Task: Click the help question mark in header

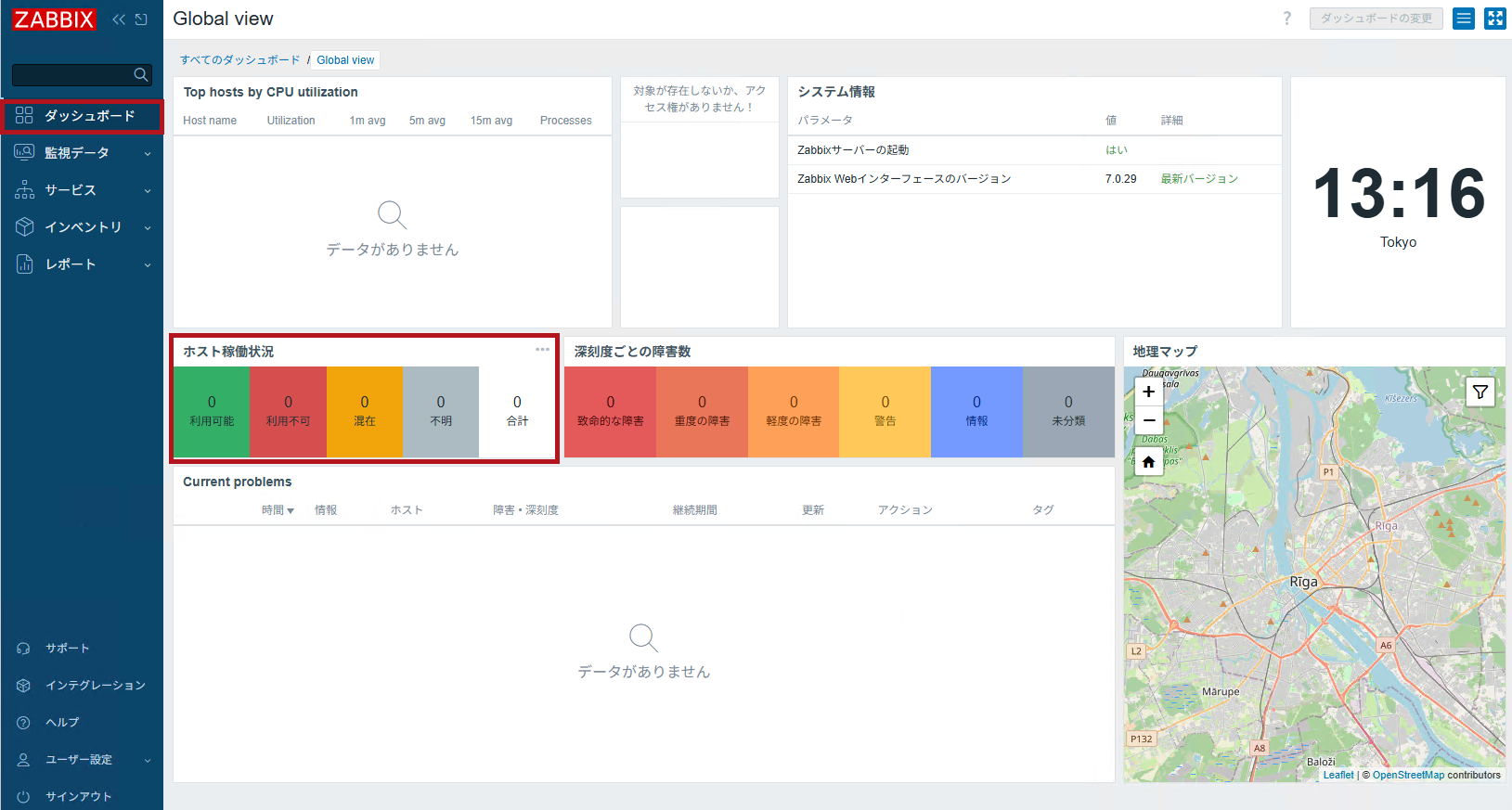Action: [1286, 19]
